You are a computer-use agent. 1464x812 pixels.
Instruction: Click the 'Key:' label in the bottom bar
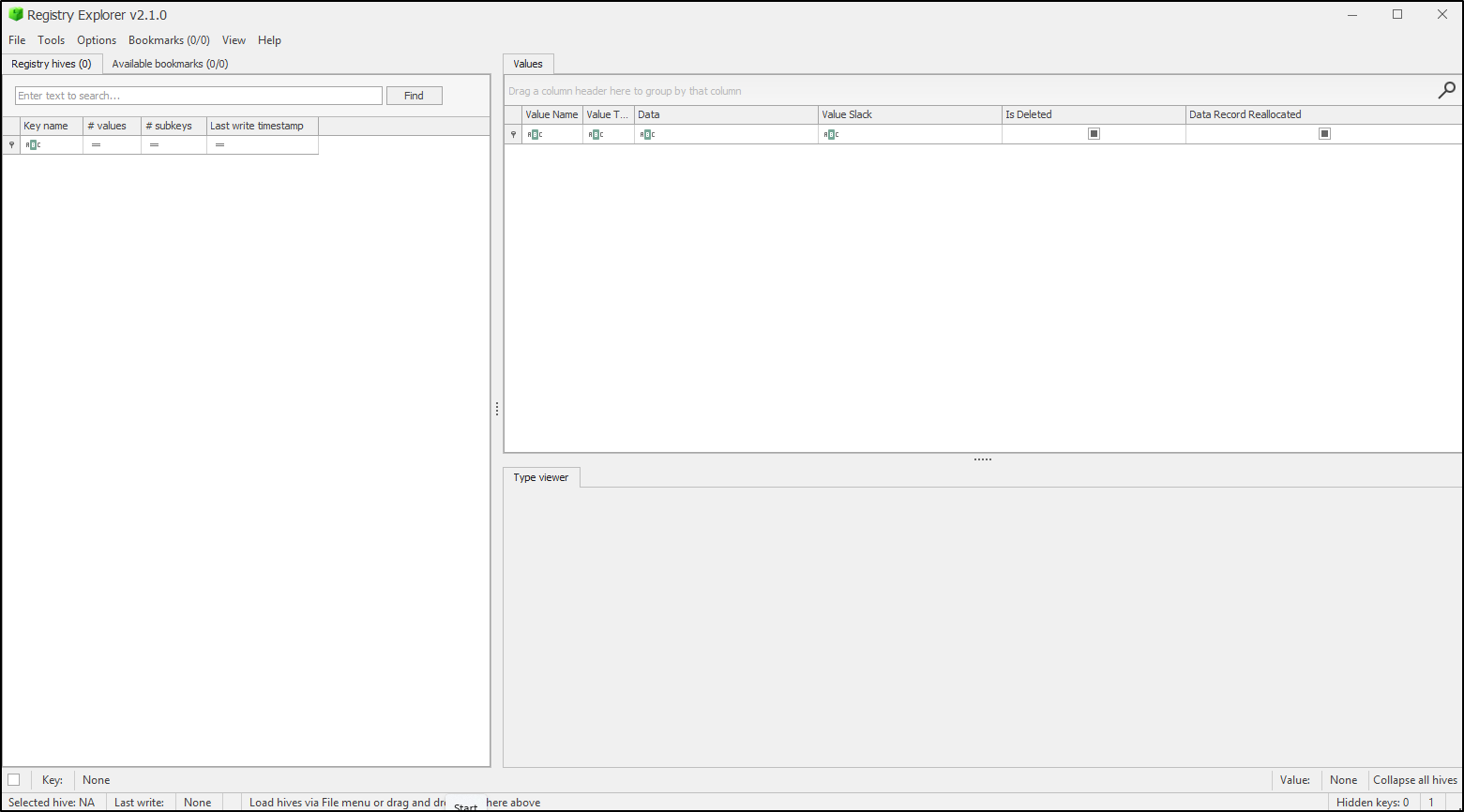click(x=53, y=780)
